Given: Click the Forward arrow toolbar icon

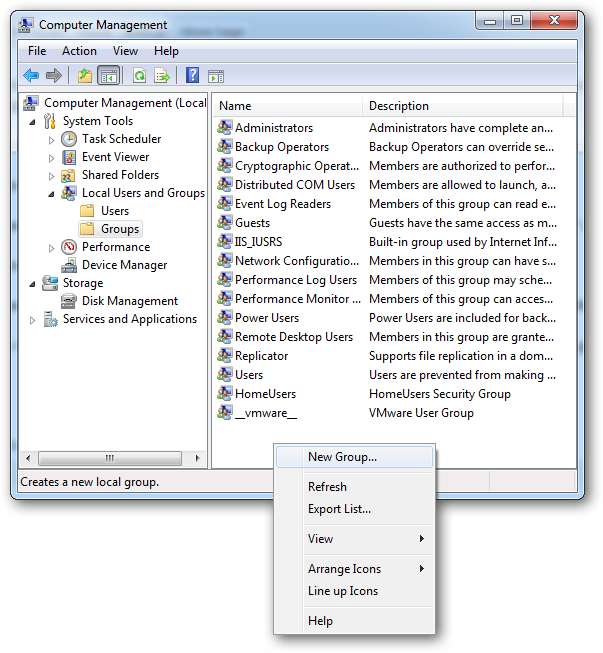Looking at the screenshot, I should pos(54,76).
